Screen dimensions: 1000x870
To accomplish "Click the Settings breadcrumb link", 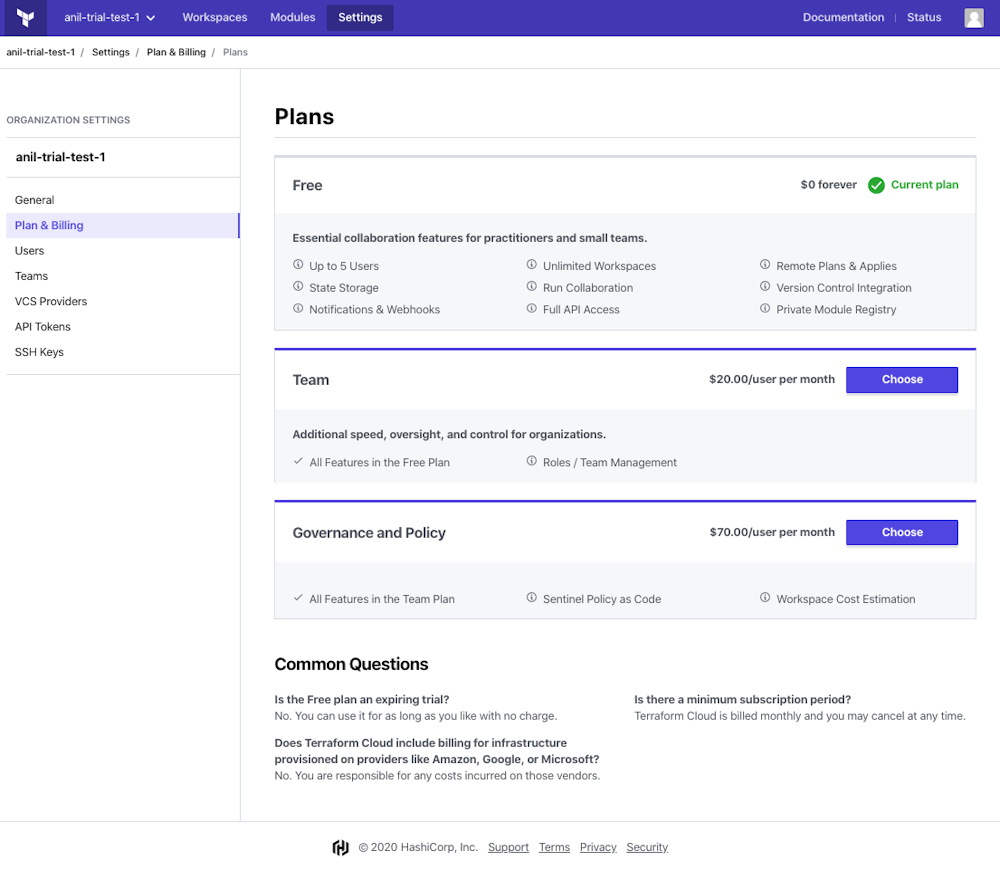I will tap(110, 52).
